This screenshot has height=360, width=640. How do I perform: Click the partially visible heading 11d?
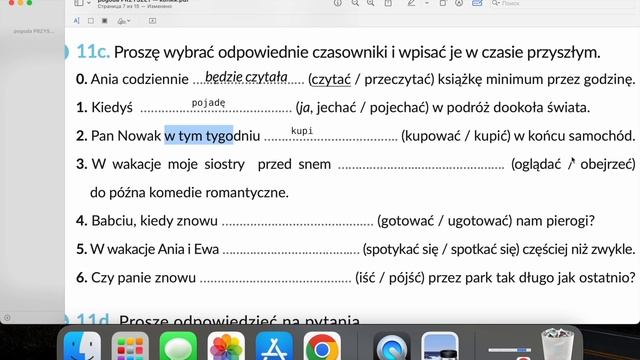pos(93,319)
